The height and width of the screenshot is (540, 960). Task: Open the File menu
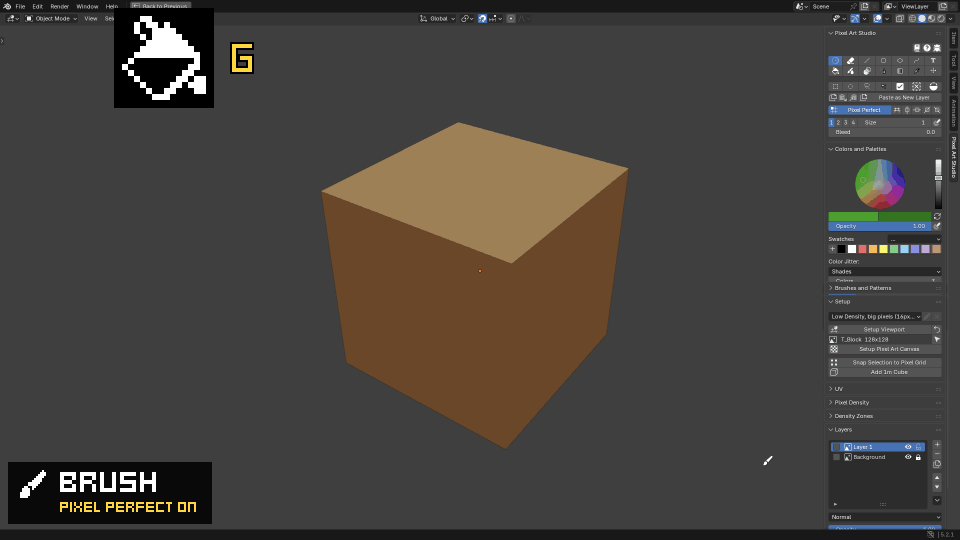click(20, 6)
